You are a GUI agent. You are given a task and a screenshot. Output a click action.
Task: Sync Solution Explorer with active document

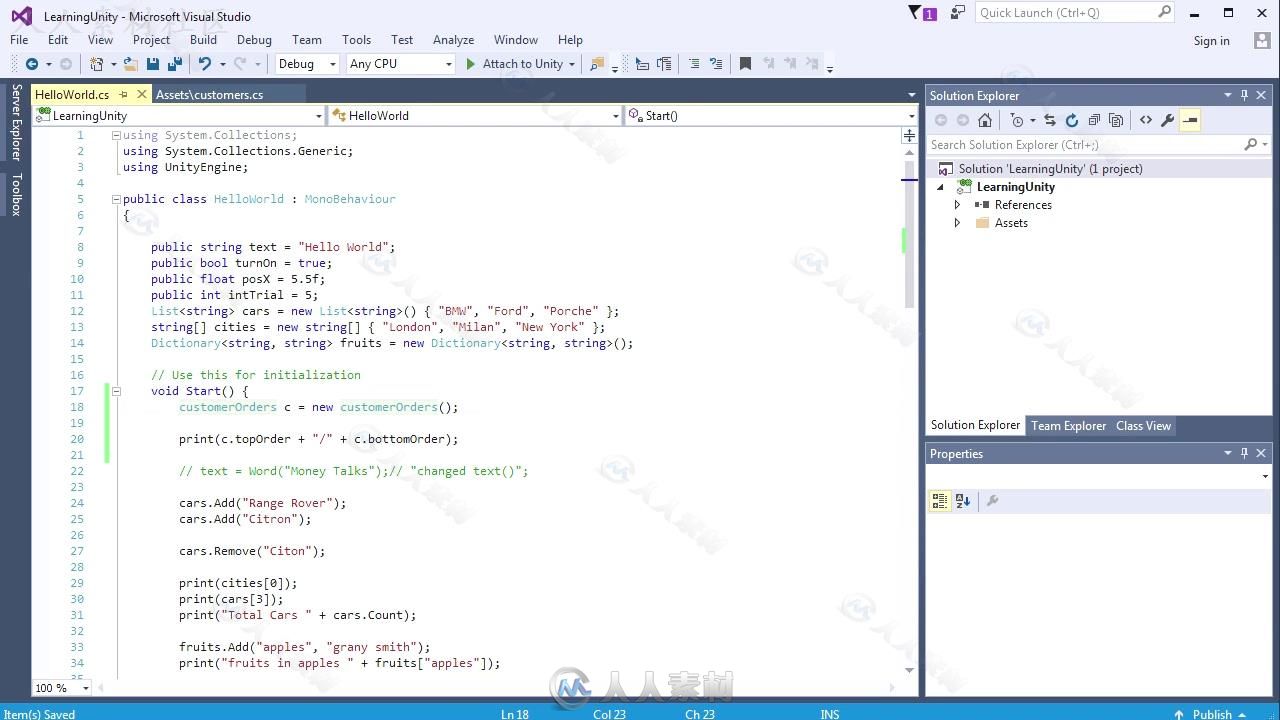click(x=1050, y=120)
